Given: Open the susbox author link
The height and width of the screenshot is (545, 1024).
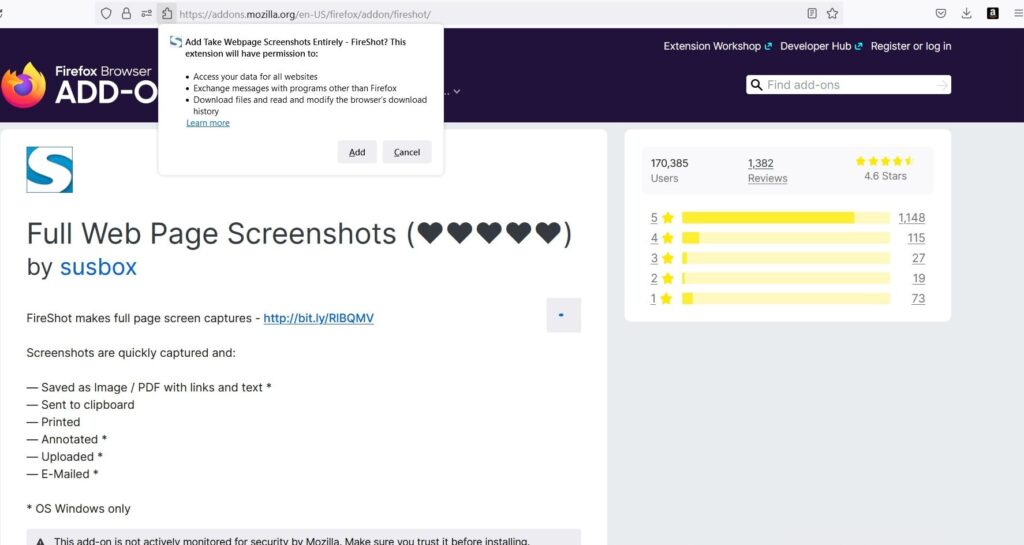Looking at the screenshot, I should [98, 267].
